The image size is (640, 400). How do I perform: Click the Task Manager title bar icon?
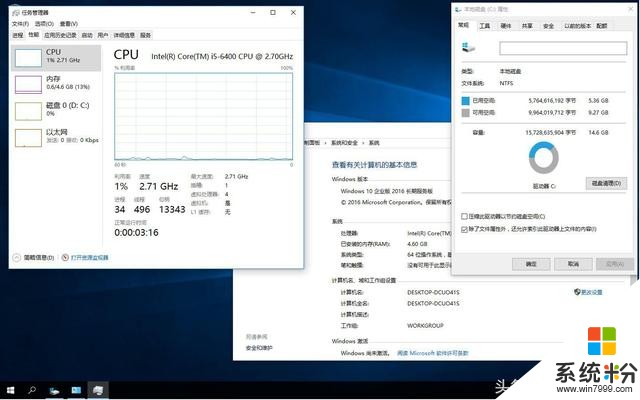16,13
